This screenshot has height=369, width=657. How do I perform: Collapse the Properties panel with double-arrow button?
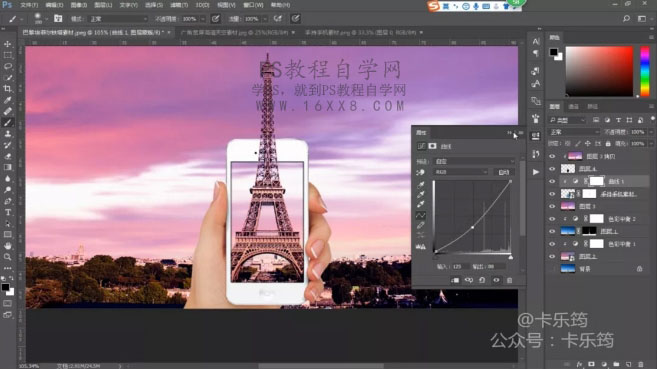(x=510, y=133)
